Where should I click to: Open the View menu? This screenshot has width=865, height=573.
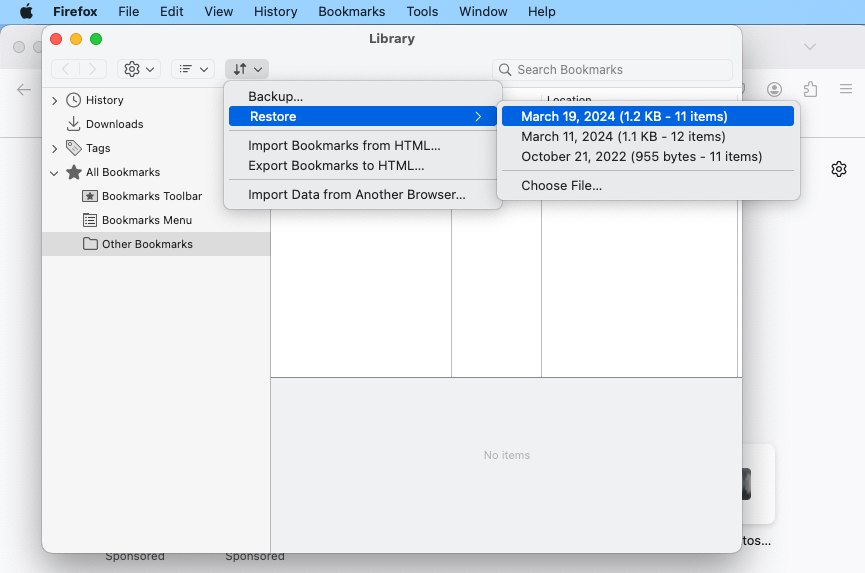pyautogui.click(x=218, y=12)
